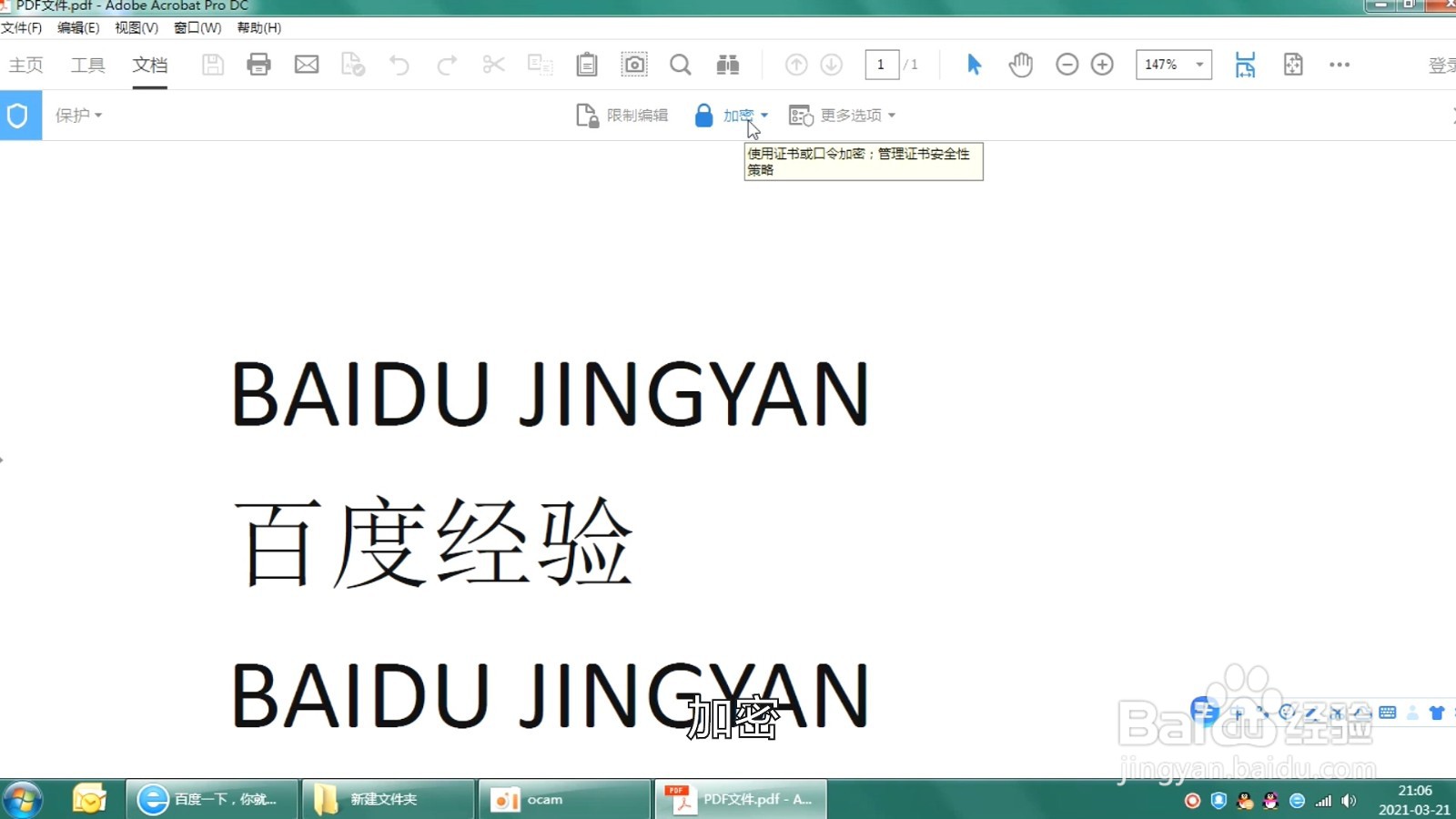
Task: Send file by email envelope icon
Action: click(307, 65)
